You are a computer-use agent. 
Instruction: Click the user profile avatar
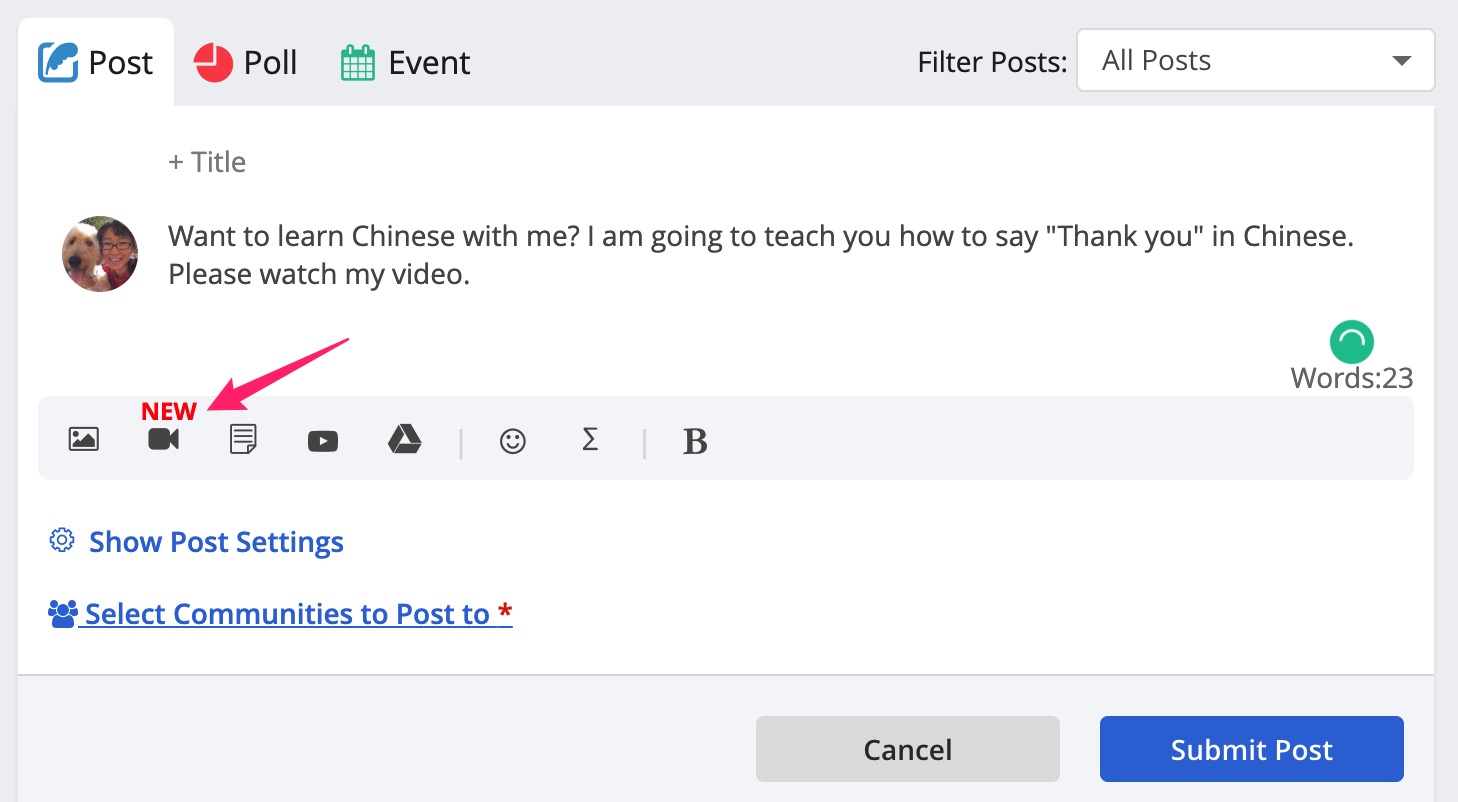pos(100,254)
